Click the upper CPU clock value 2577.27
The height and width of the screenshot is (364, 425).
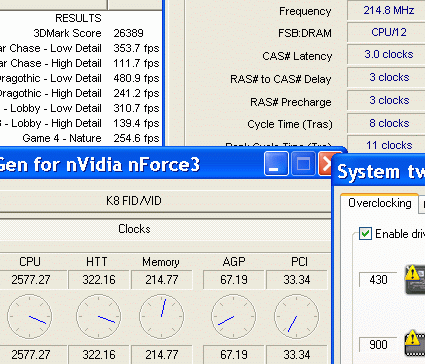tap(33, 280)
